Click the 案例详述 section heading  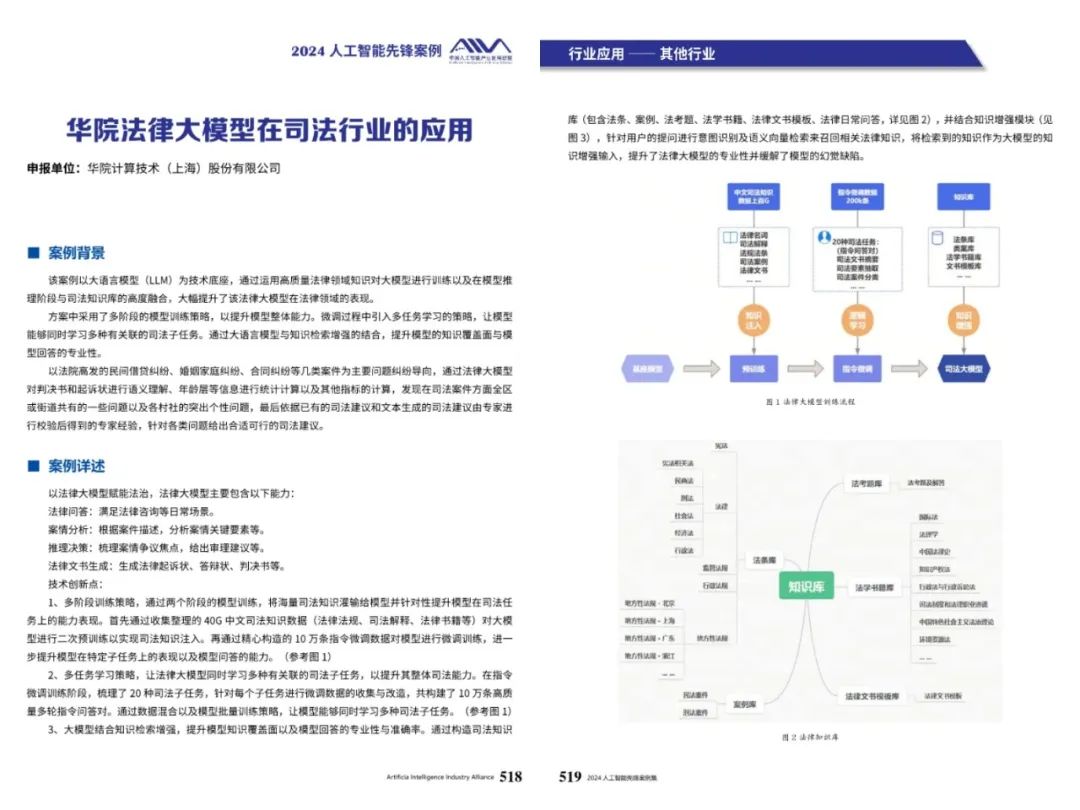click(x=76, y=466)
